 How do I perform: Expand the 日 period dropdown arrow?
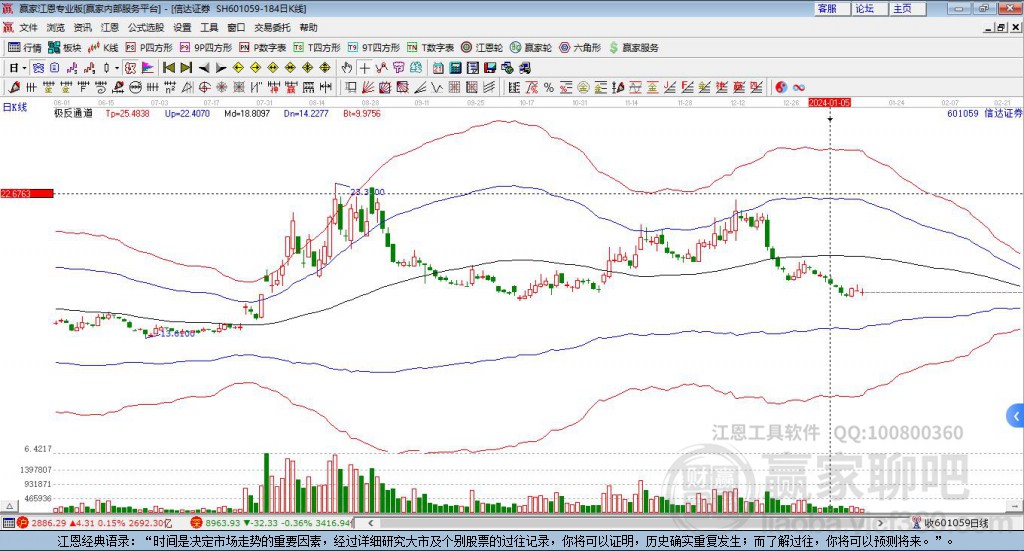(x=24, y=68)
